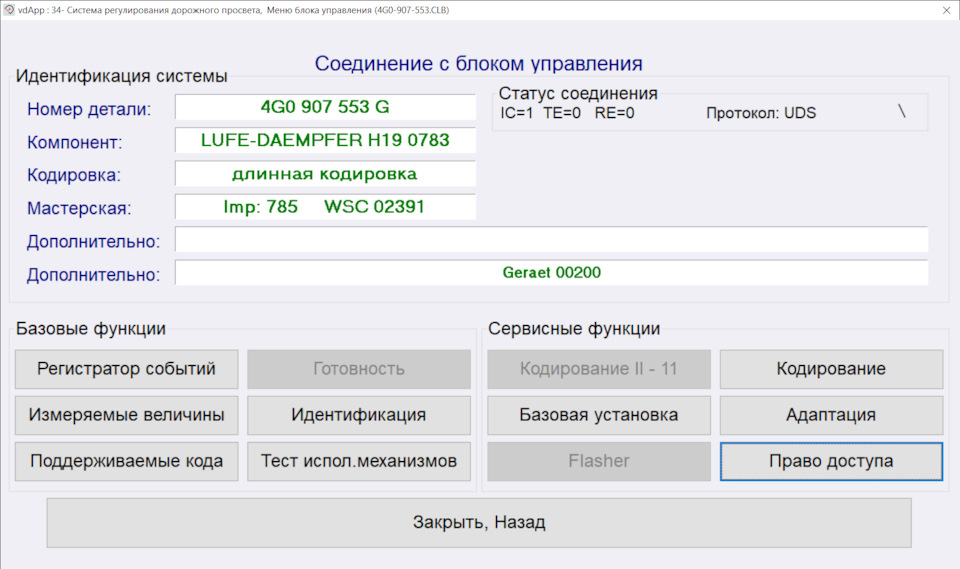Screen dimensions: 960x569
Task: Click the Право доступа button
Action: pyautogui.click(x=831, y=462)
